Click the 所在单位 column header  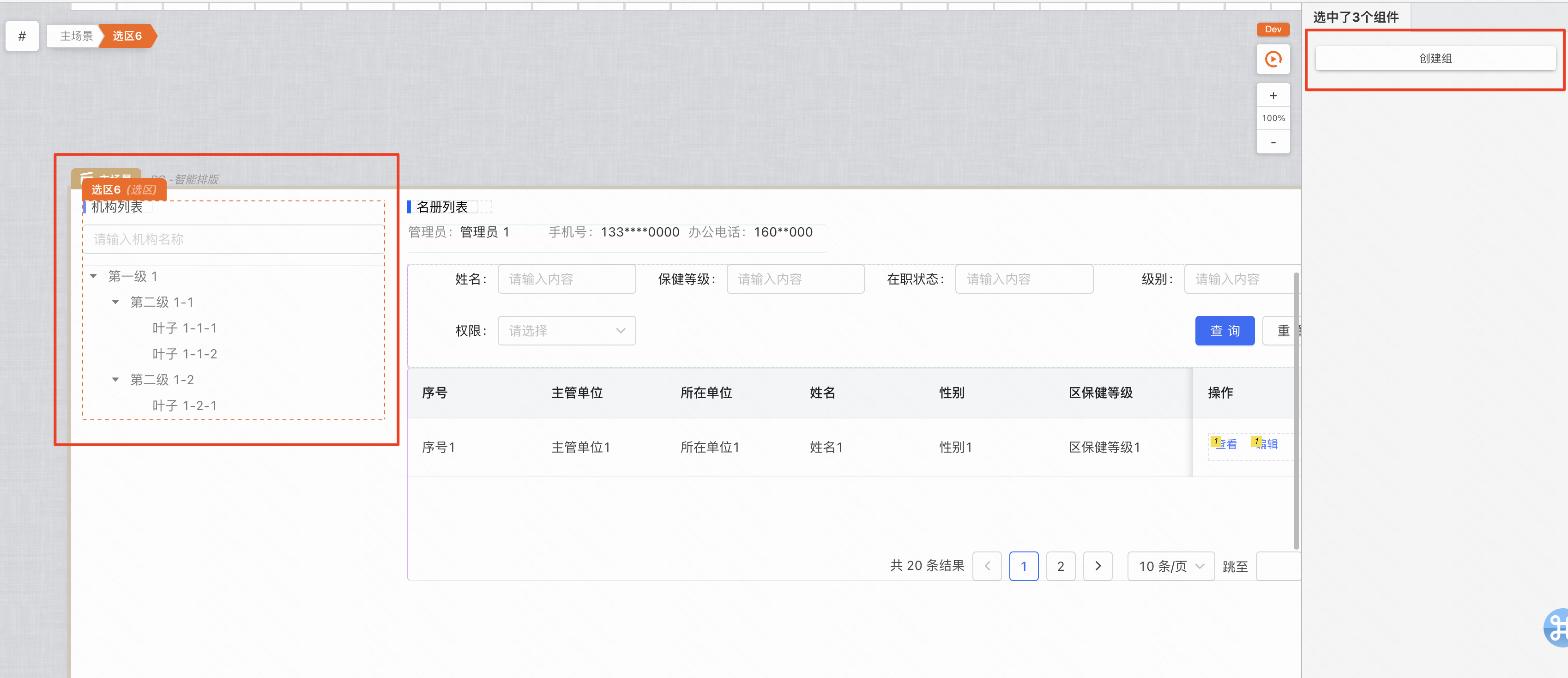tap(706, 393)
